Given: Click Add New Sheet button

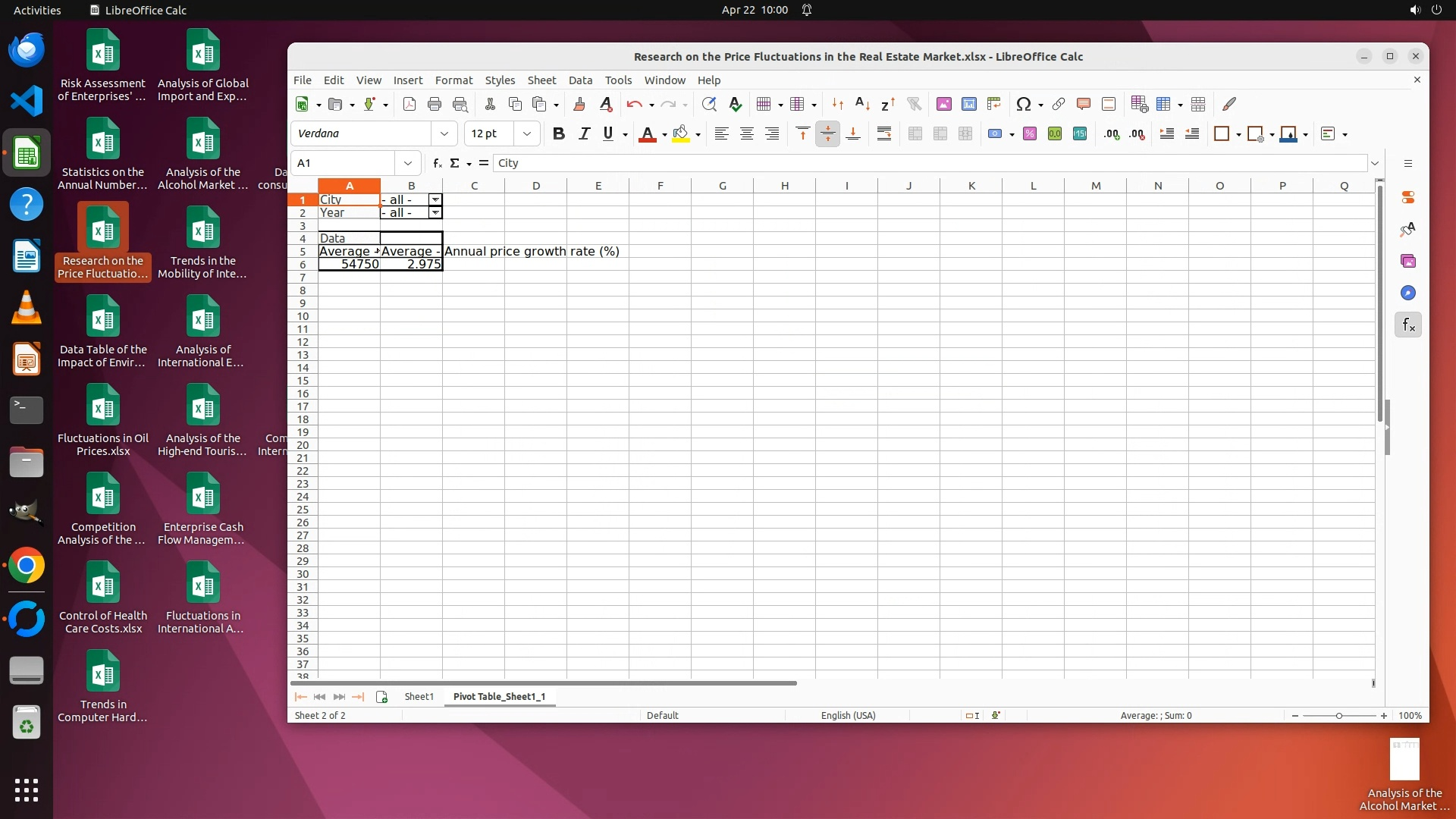Looking at the screenshot, I should pos(382,697).
